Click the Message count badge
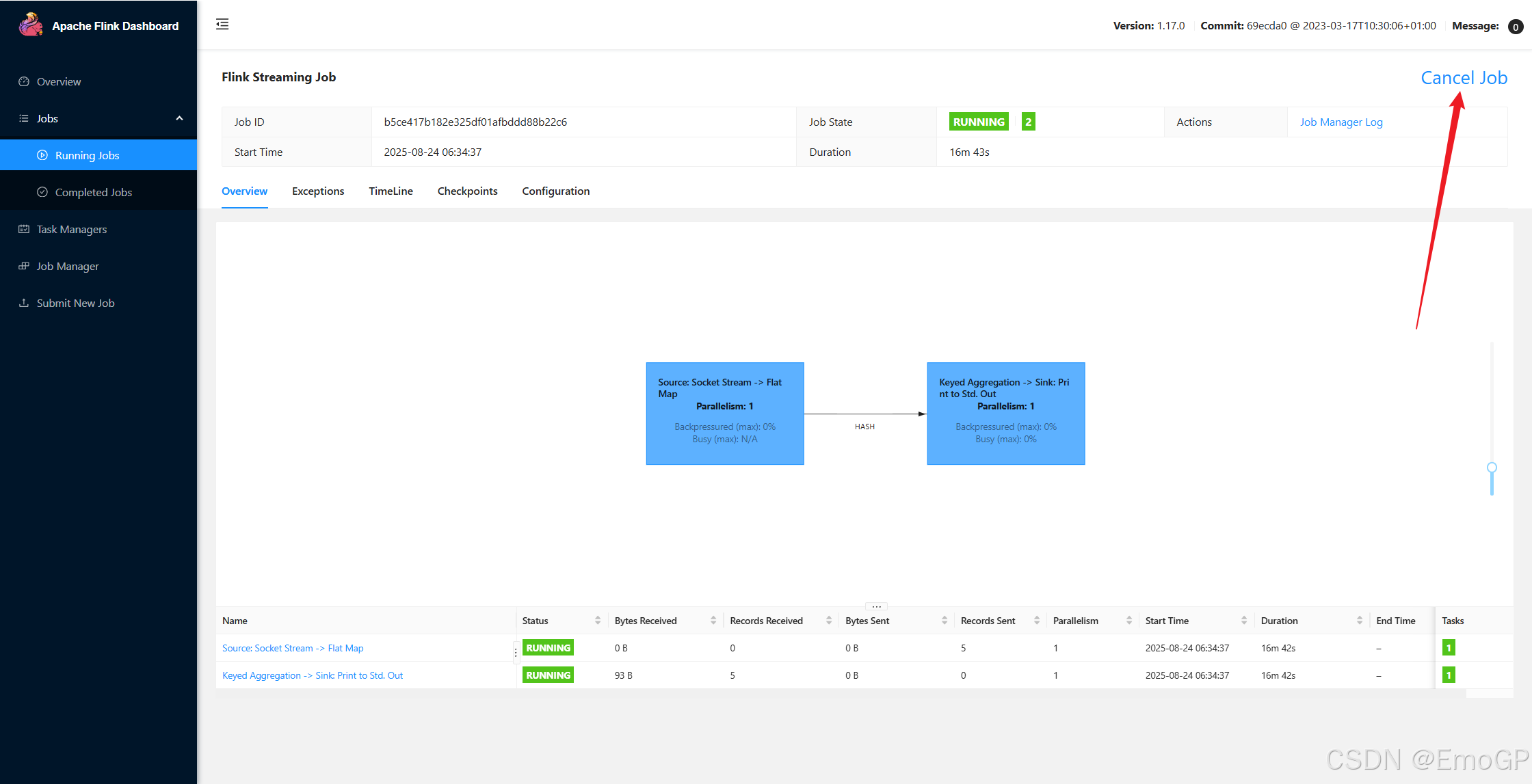The height and width of the screenshot is (784, 1532). click(1515, 27)
